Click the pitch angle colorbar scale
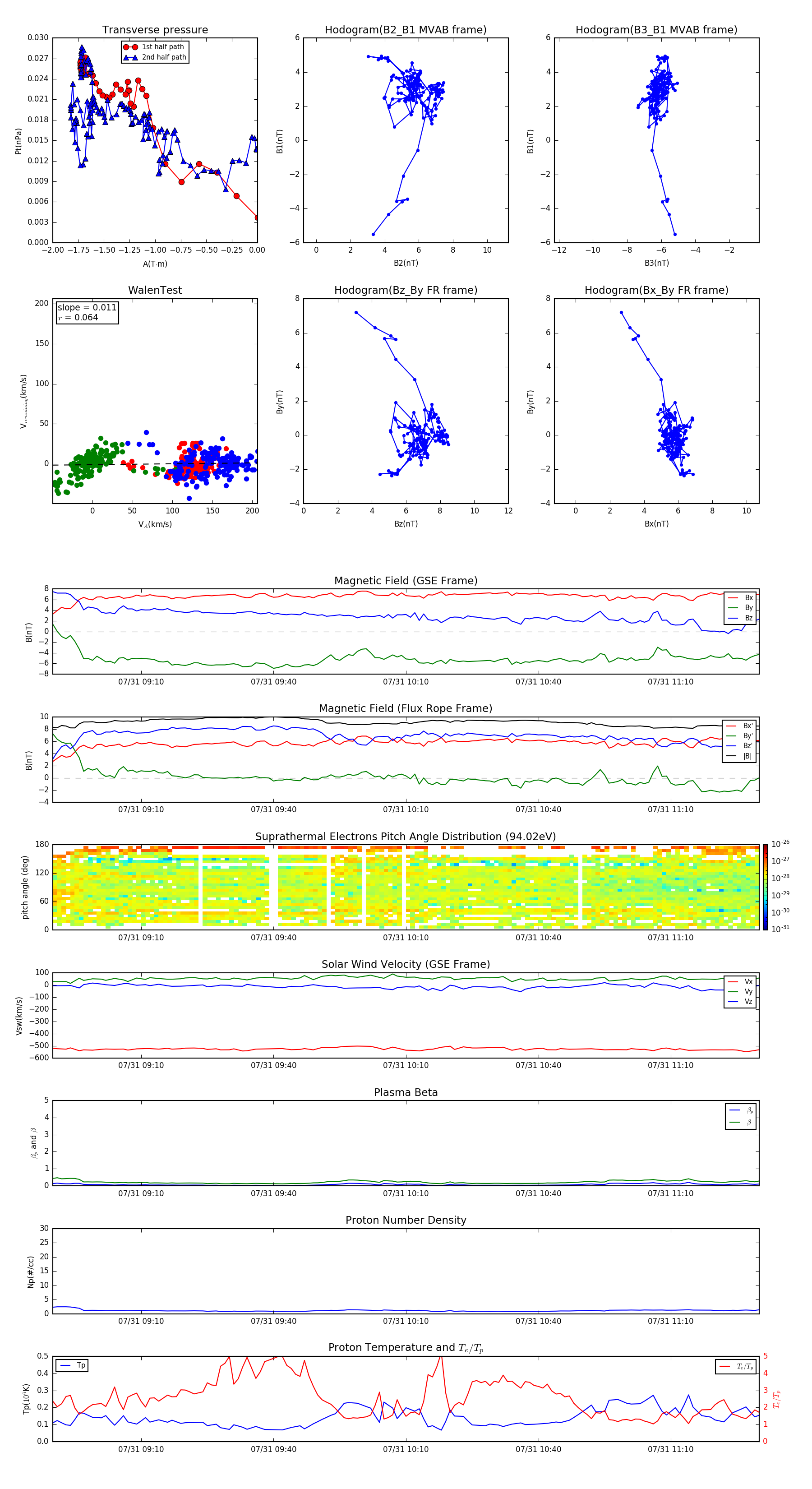Screen dimensions: 812x1489 765,887
